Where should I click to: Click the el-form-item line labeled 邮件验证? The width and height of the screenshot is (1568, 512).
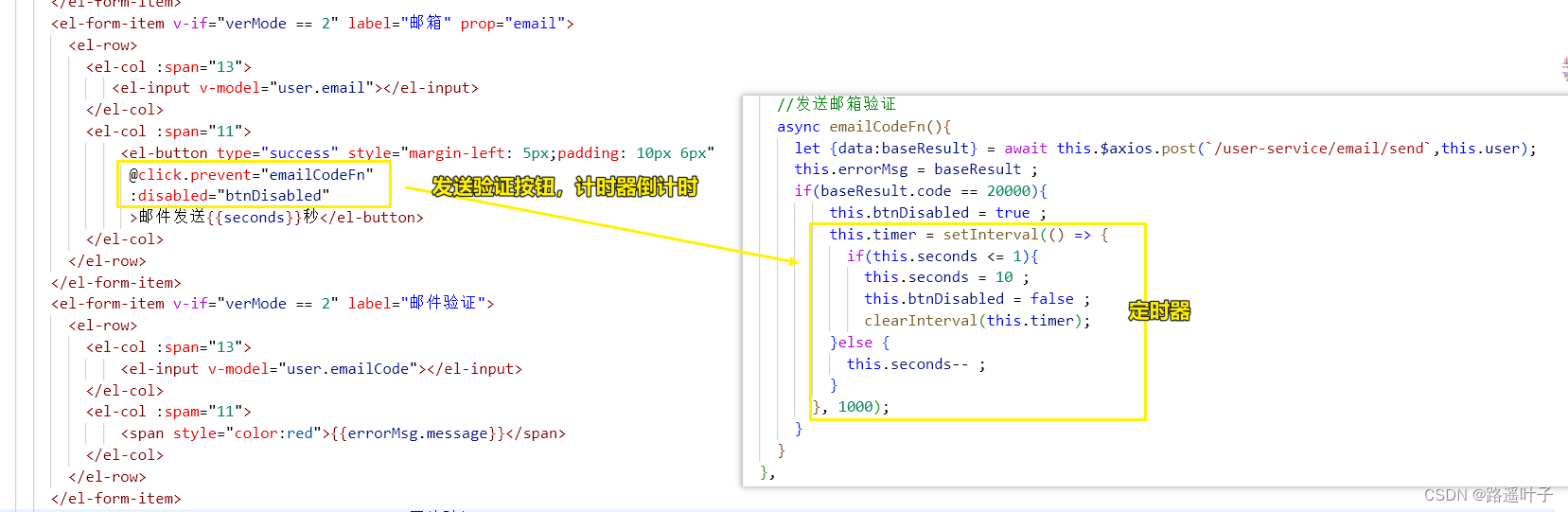point(273,304)
